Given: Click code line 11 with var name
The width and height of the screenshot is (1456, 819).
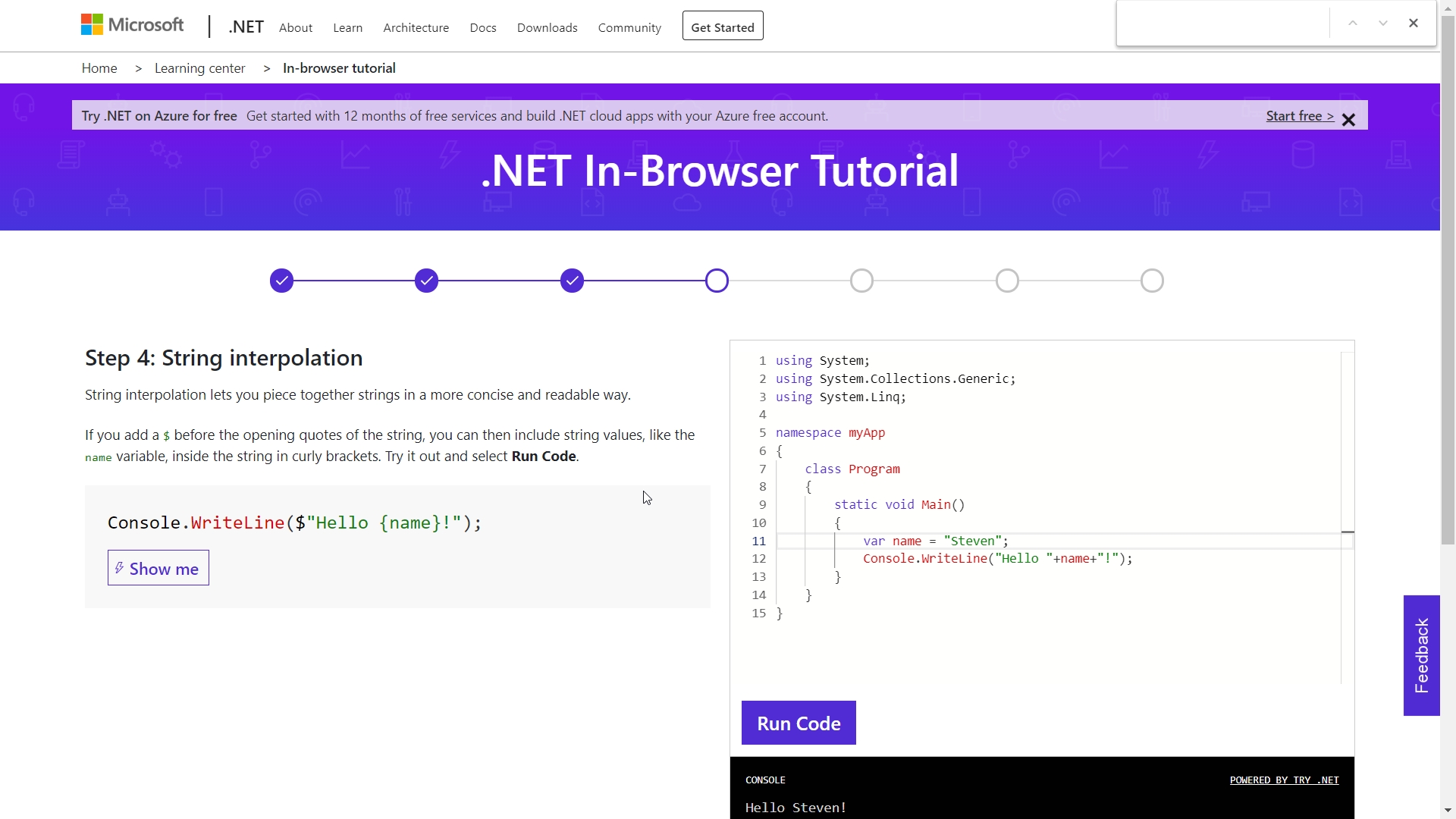Looking at the screenshot, I should [936, 541].
